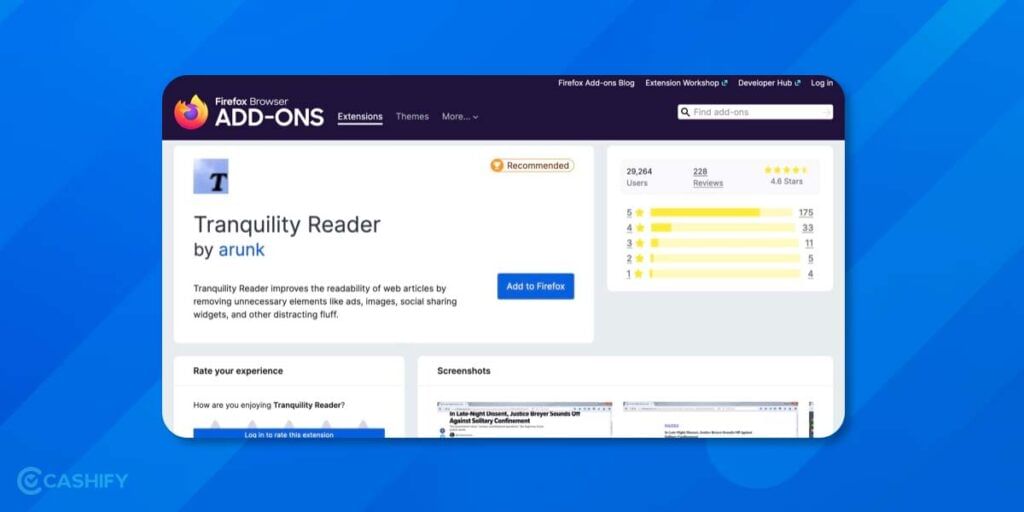This screenshot has height=512, width=1024.
Task: Click the Firefox Browser Add-ons logo
Action: tap(249, 112)
